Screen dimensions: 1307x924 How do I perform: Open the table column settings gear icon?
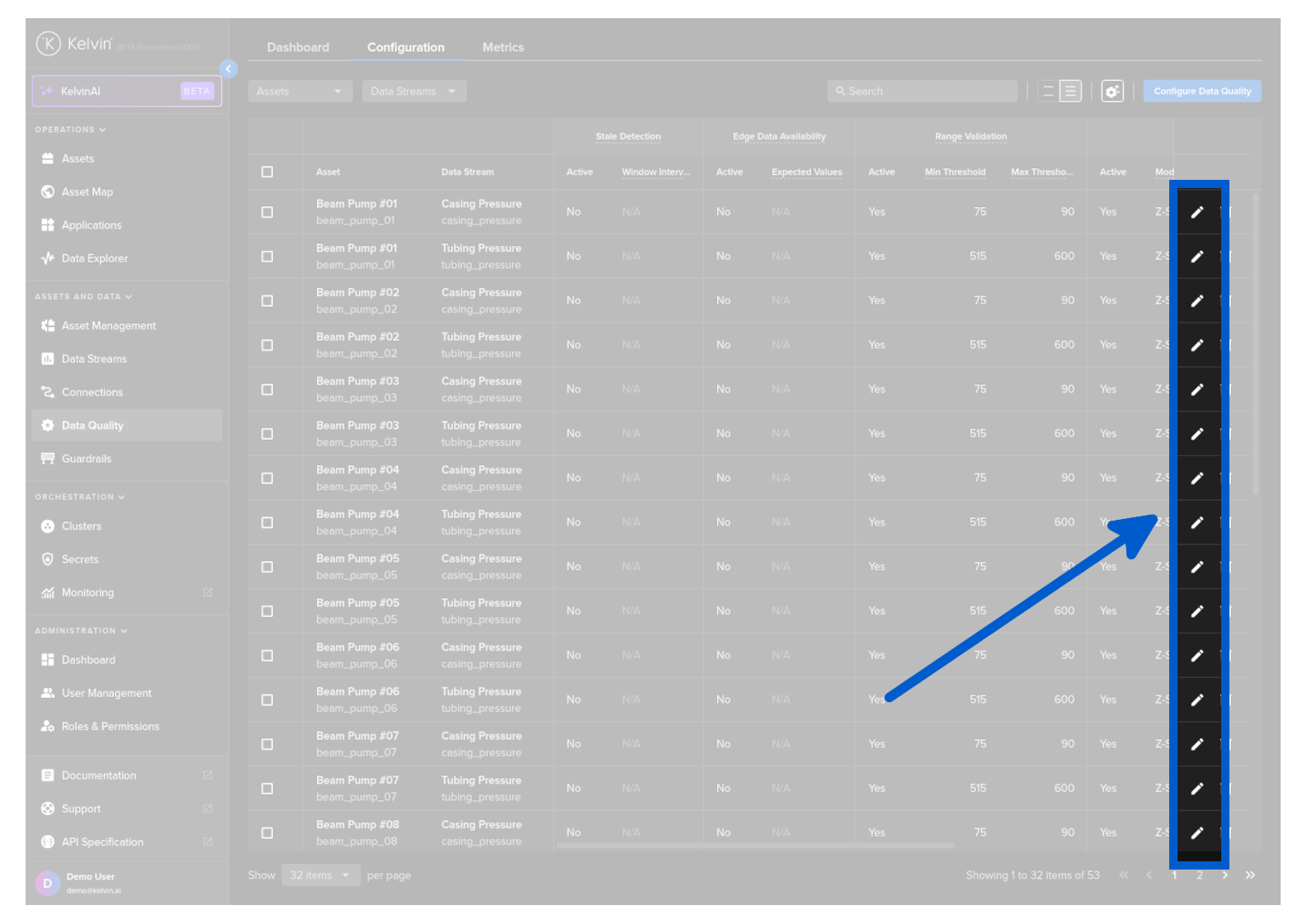pyautogui.click(x=1112, y=92)
